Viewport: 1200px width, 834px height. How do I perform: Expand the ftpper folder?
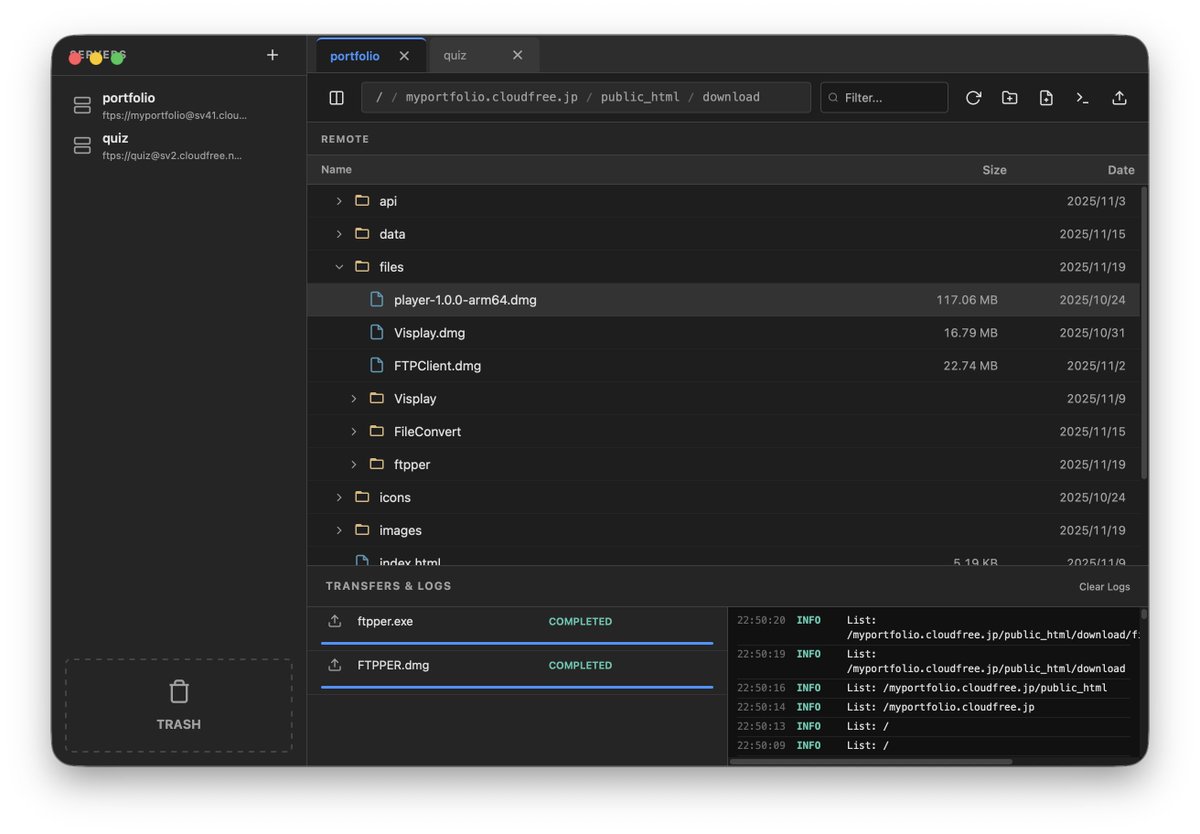coord(354,465)
